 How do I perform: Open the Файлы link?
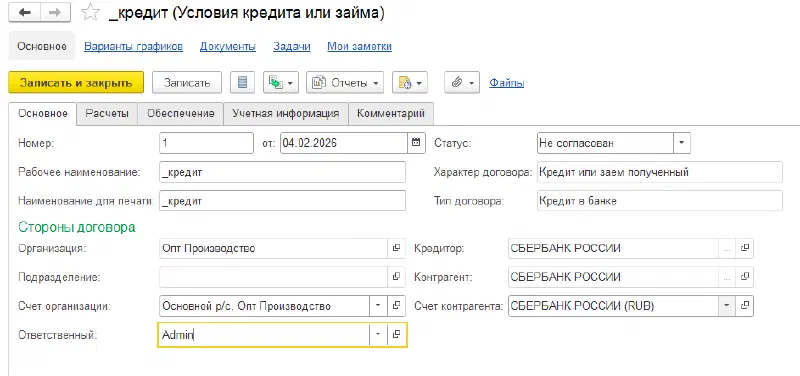coord(506,83)
